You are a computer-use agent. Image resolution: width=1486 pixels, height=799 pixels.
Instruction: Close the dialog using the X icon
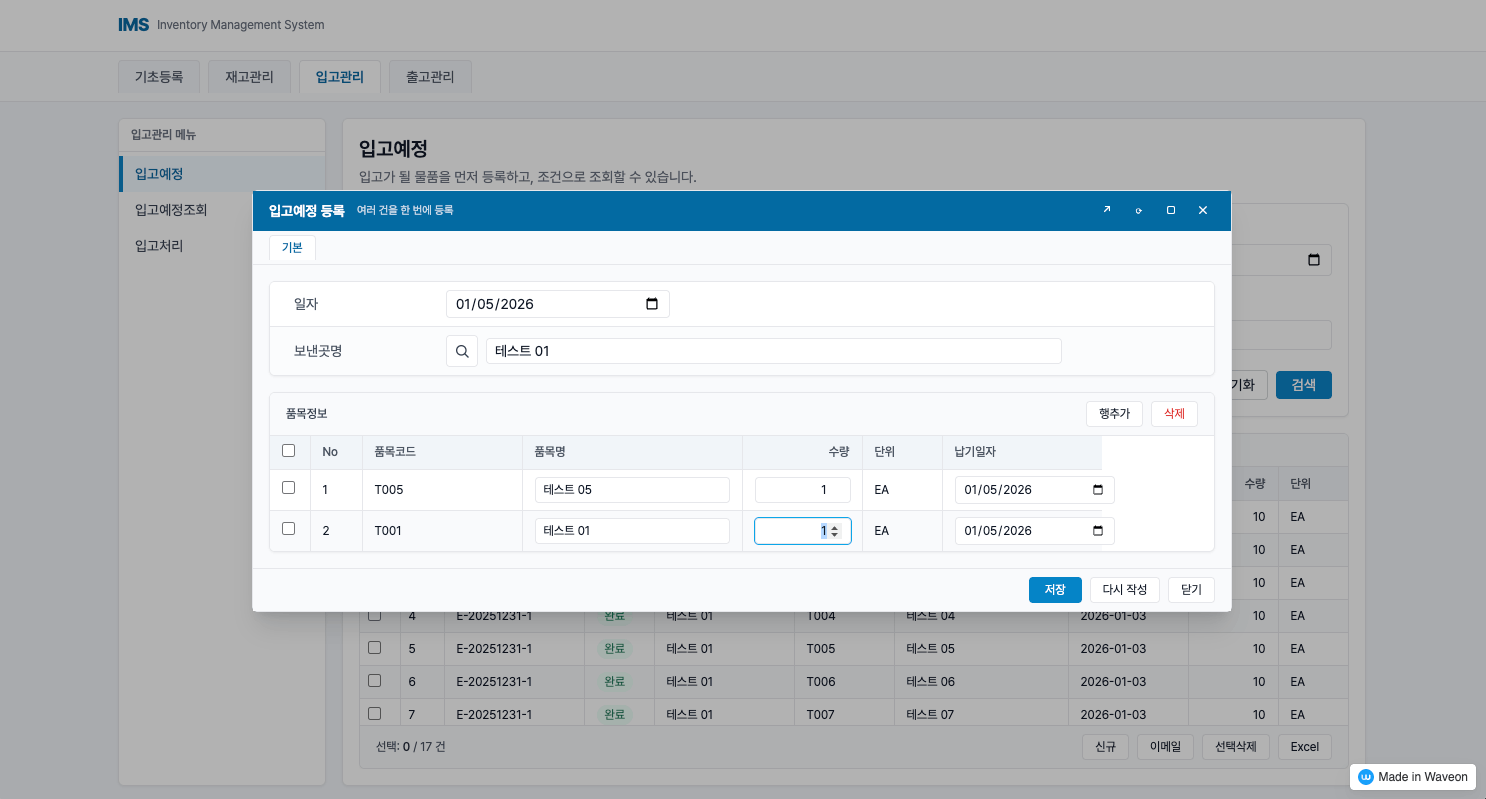point(1203,210)
